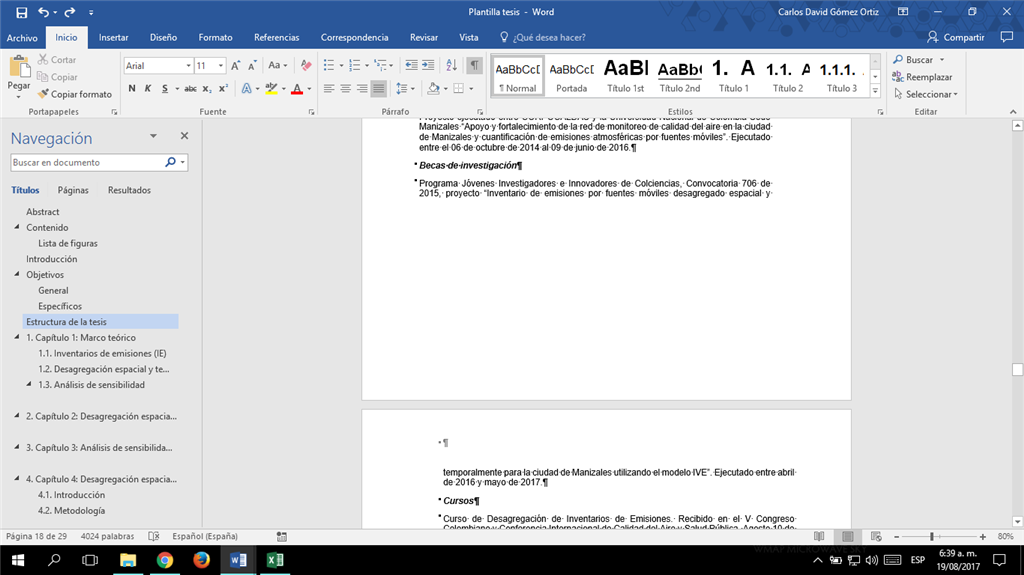Screen dimensions: 1024x575
Task: Increase font size with the large A
Action: (236, 65)
